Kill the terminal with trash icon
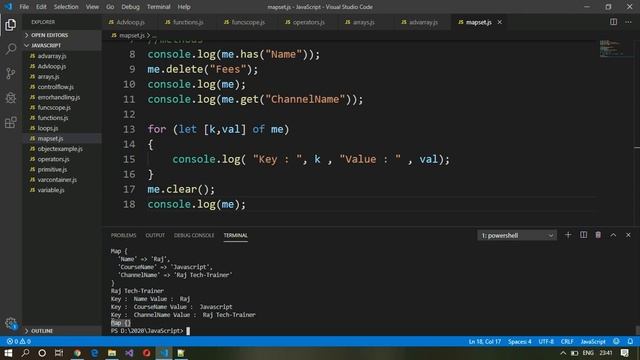The width and height of the screenshot is (640, 360). pos(598,235)
